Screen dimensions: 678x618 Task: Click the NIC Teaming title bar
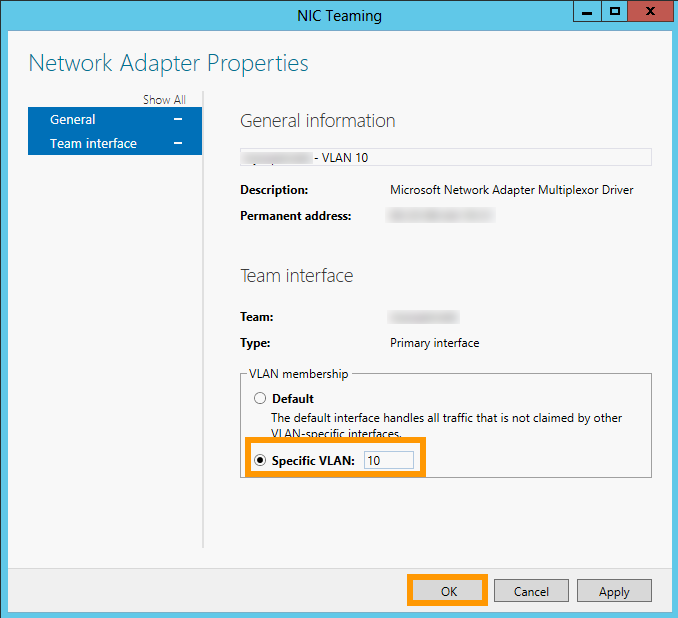pos(300,15)
